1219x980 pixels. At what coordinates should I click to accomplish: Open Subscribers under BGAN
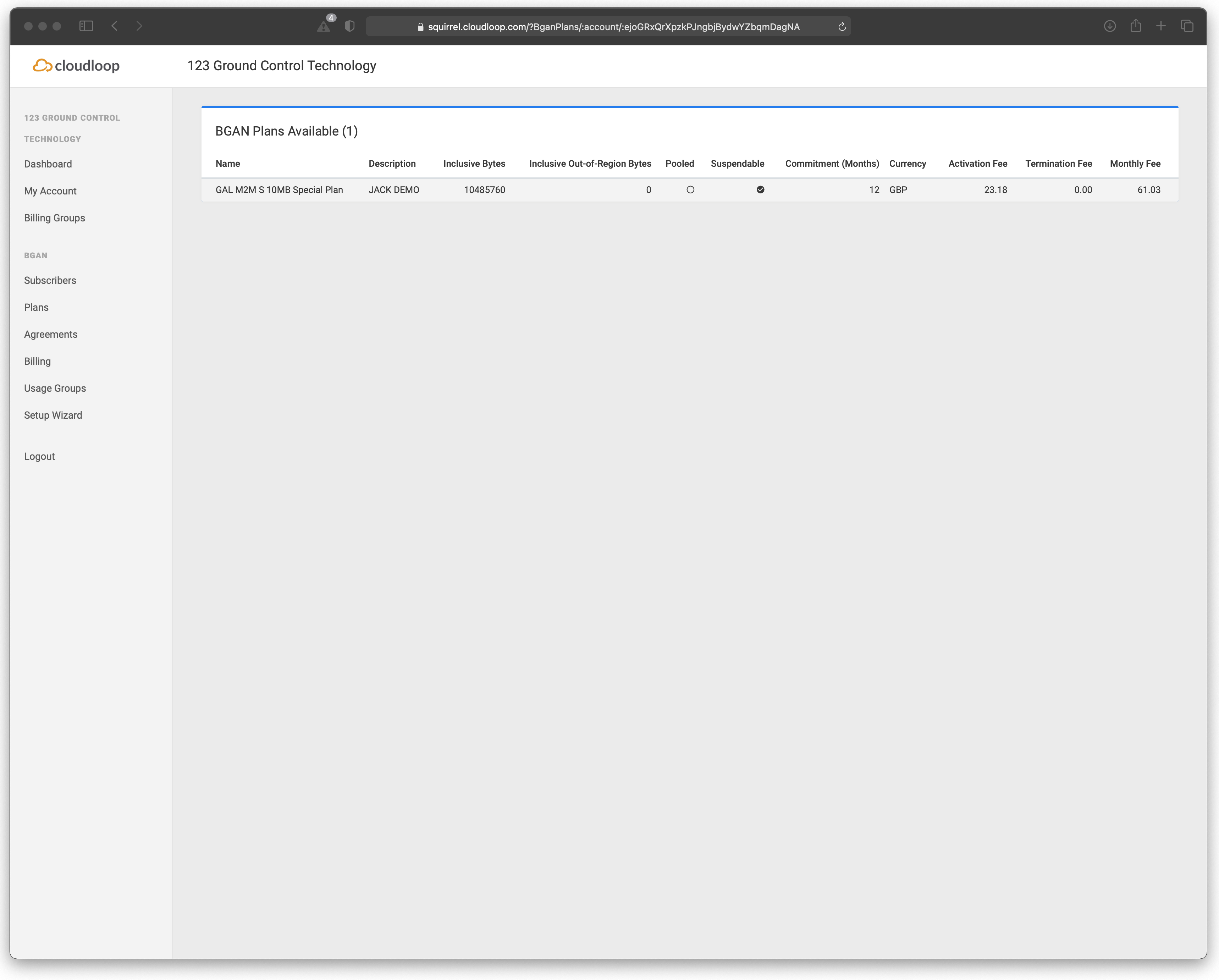[x=50, y=281]
